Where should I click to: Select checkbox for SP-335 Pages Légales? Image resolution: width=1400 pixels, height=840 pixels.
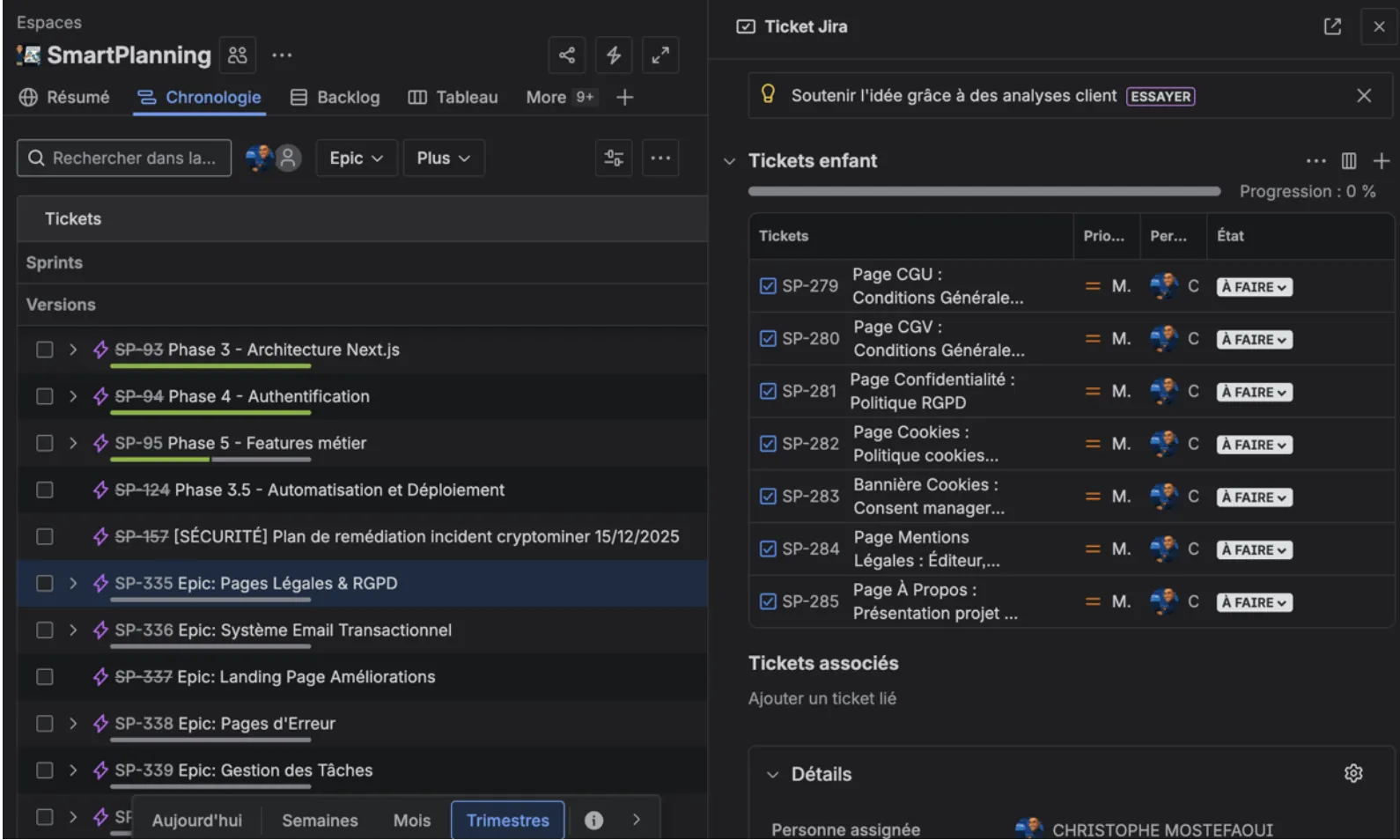coord(44,584)
